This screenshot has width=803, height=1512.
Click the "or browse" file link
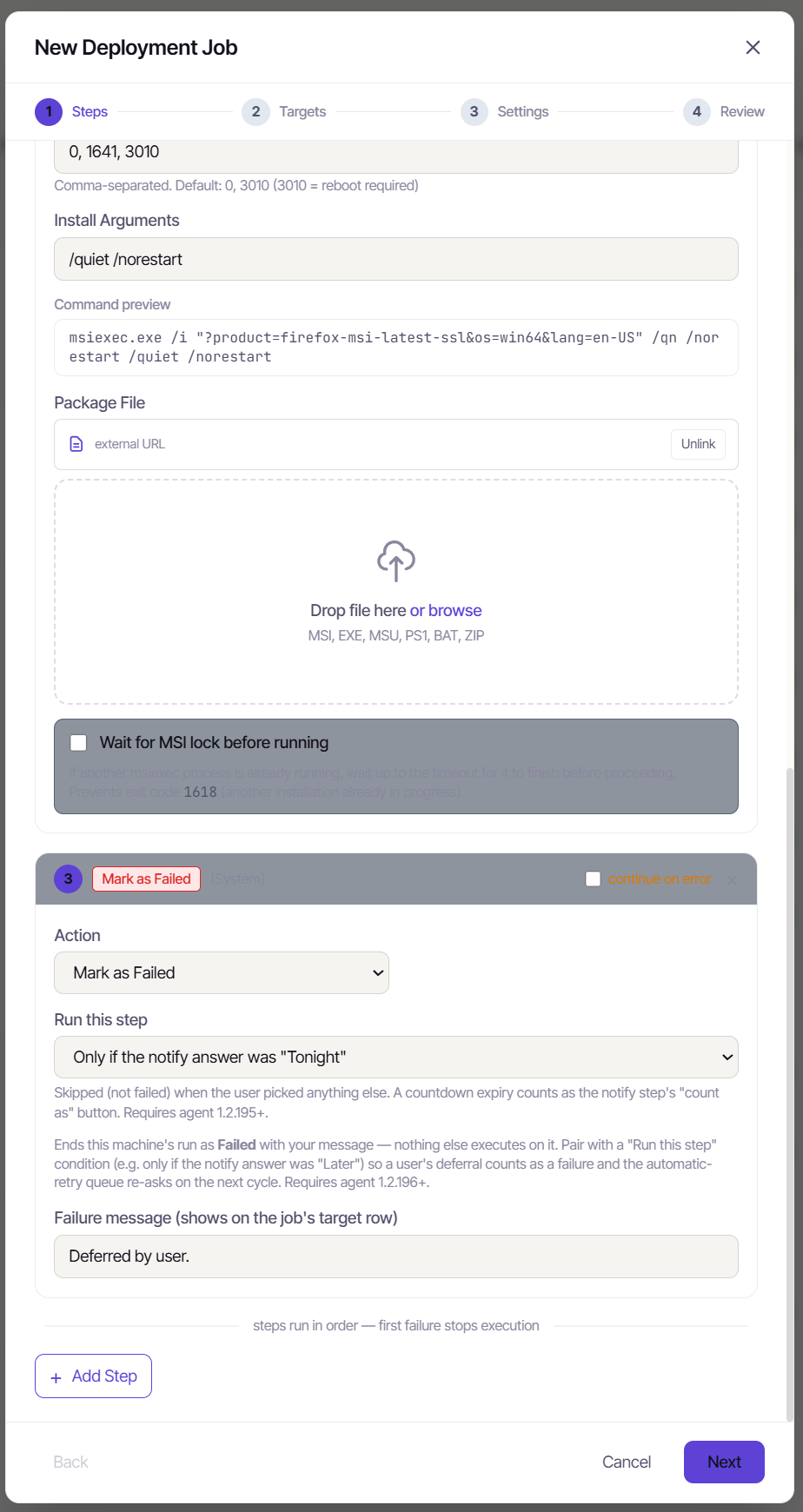446,611
